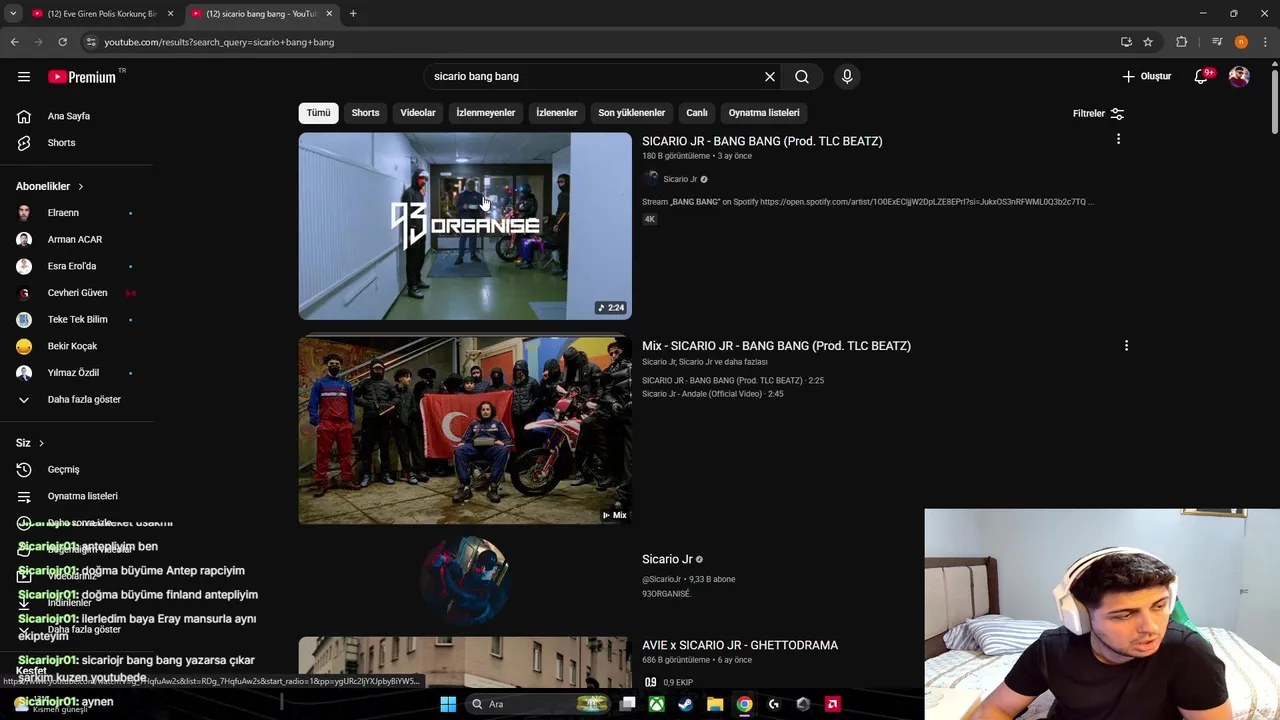This screenshot has width=1280, height=720.
Task: Open the Sicario Jr round channel avatar
Action: coord(465,581)
